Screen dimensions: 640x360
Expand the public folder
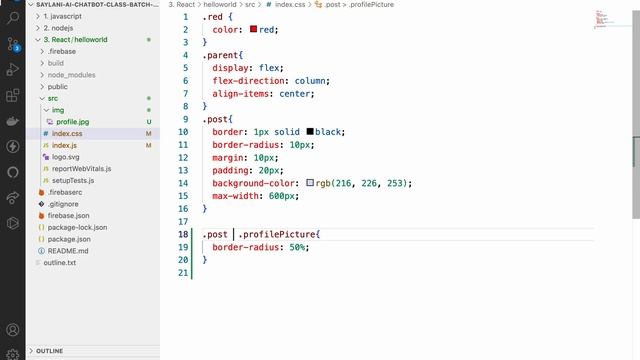tap(42, 87)
